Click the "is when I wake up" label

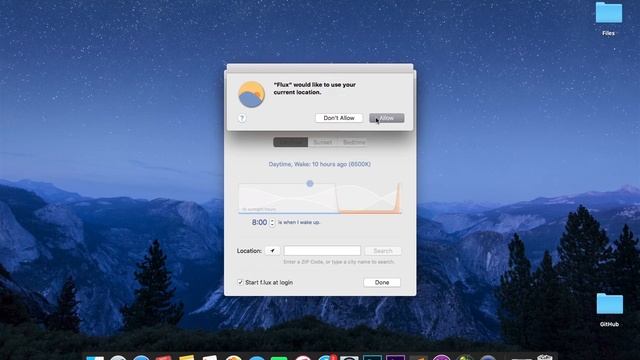click(x=299, y=222)
